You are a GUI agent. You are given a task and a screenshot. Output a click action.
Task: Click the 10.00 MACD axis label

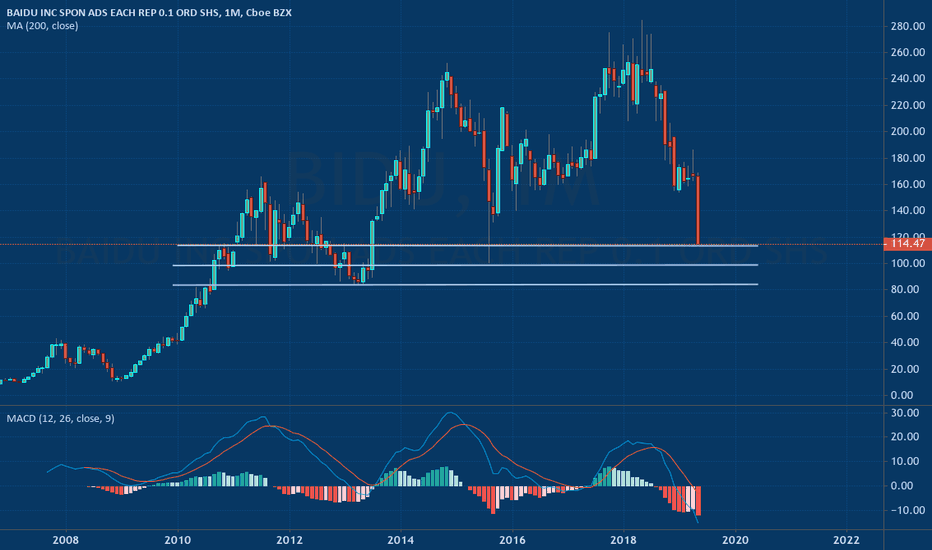[905, 461]
